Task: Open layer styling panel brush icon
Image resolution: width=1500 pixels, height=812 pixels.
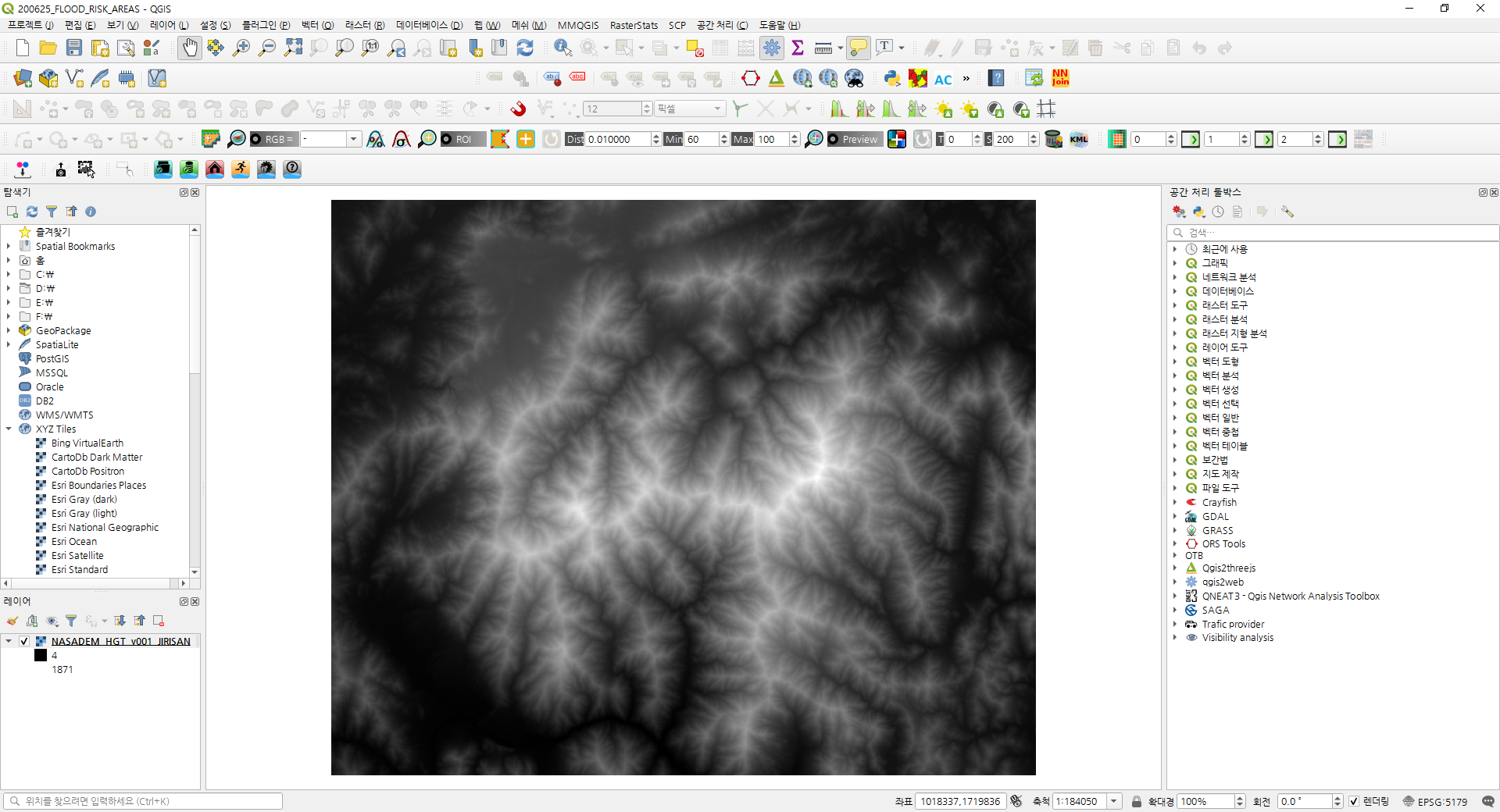Action: [x=12, y=621]
